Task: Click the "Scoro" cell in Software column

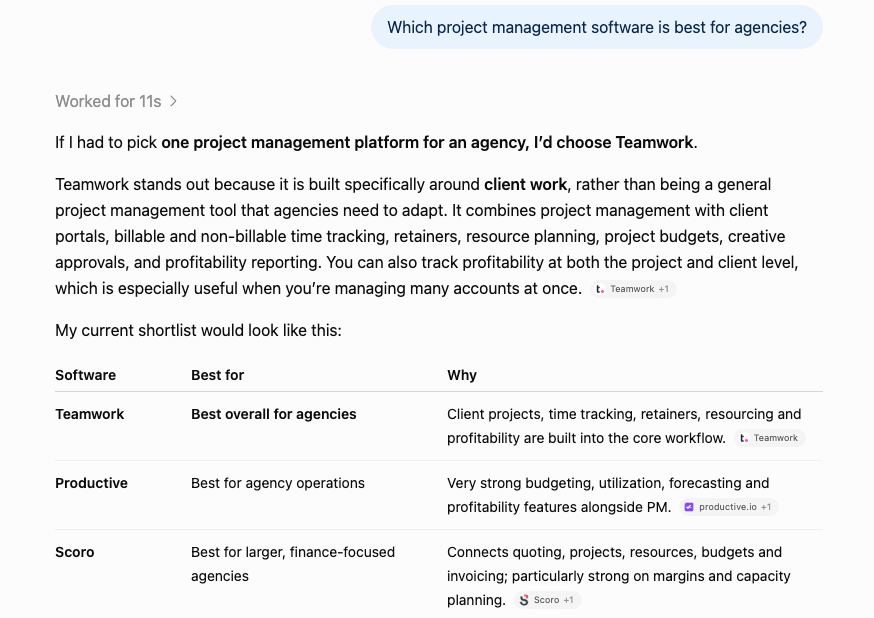Action: (75, 552)
